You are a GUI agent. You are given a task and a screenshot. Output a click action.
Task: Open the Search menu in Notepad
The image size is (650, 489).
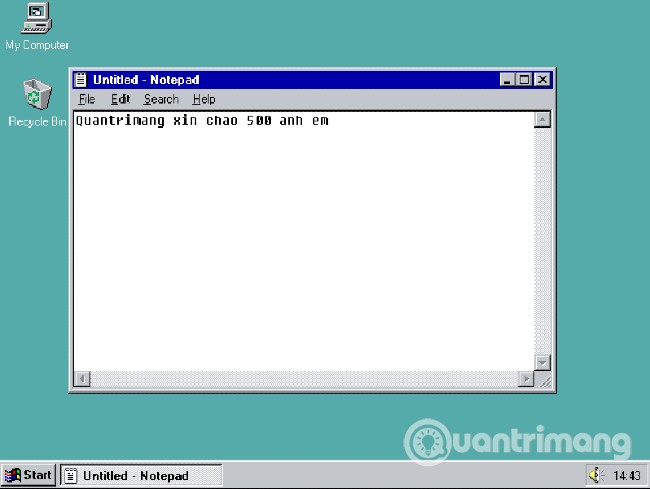click(161, 99)
